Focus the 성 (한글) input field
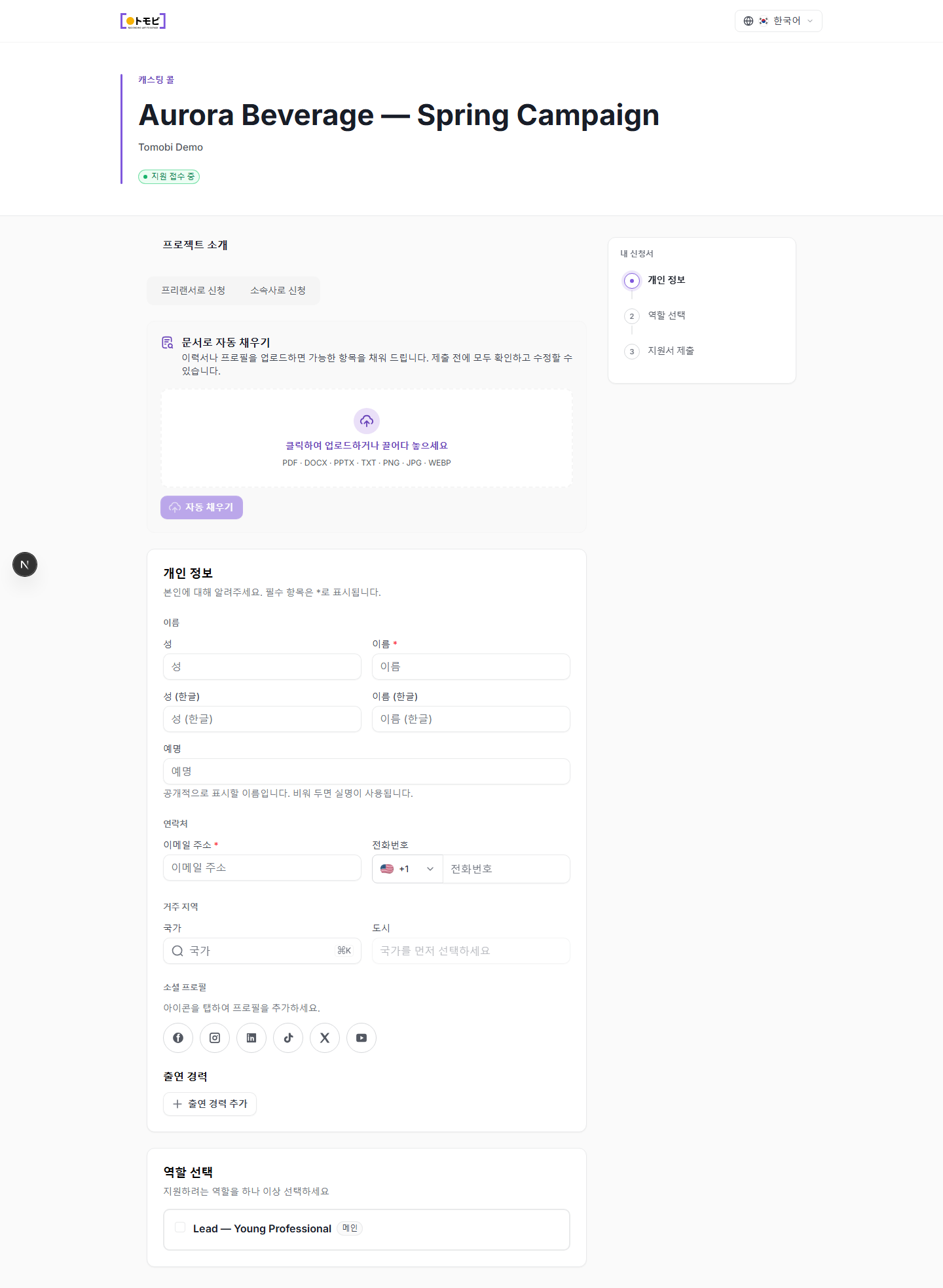This screenshot has height=1288, width=943. coord(262,719)
